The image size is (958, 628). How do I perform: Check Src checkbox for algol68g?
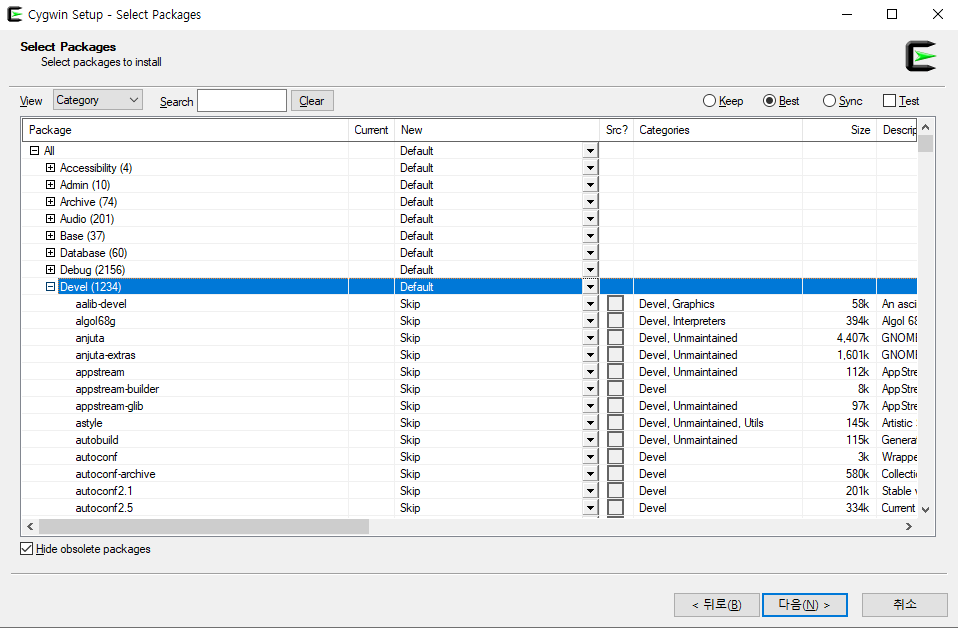[616, 321]
